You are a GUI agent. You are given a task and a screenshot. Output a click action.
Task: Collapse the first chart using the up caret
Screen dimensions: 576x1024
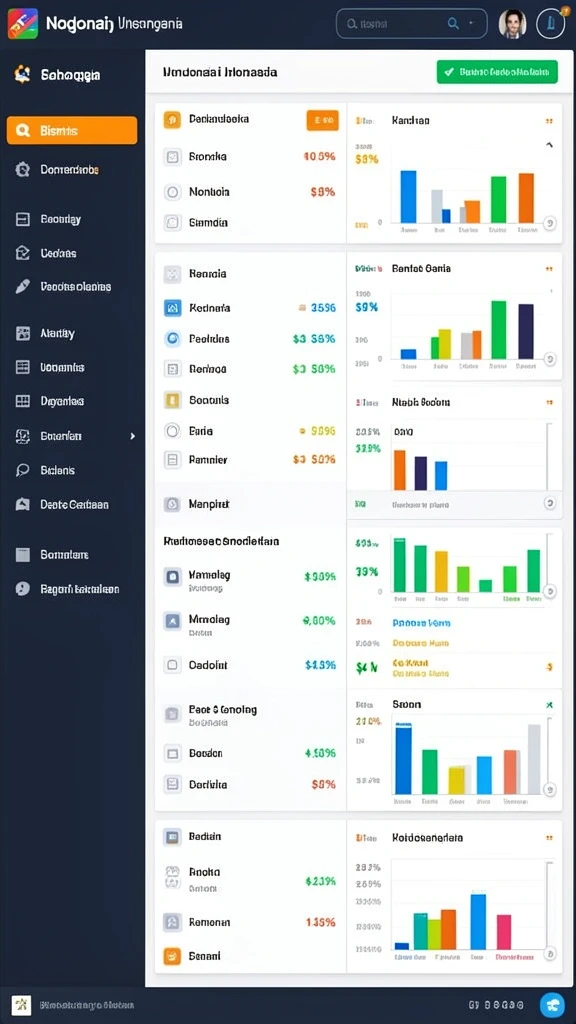pyautogui.click(x=549, y=145)
